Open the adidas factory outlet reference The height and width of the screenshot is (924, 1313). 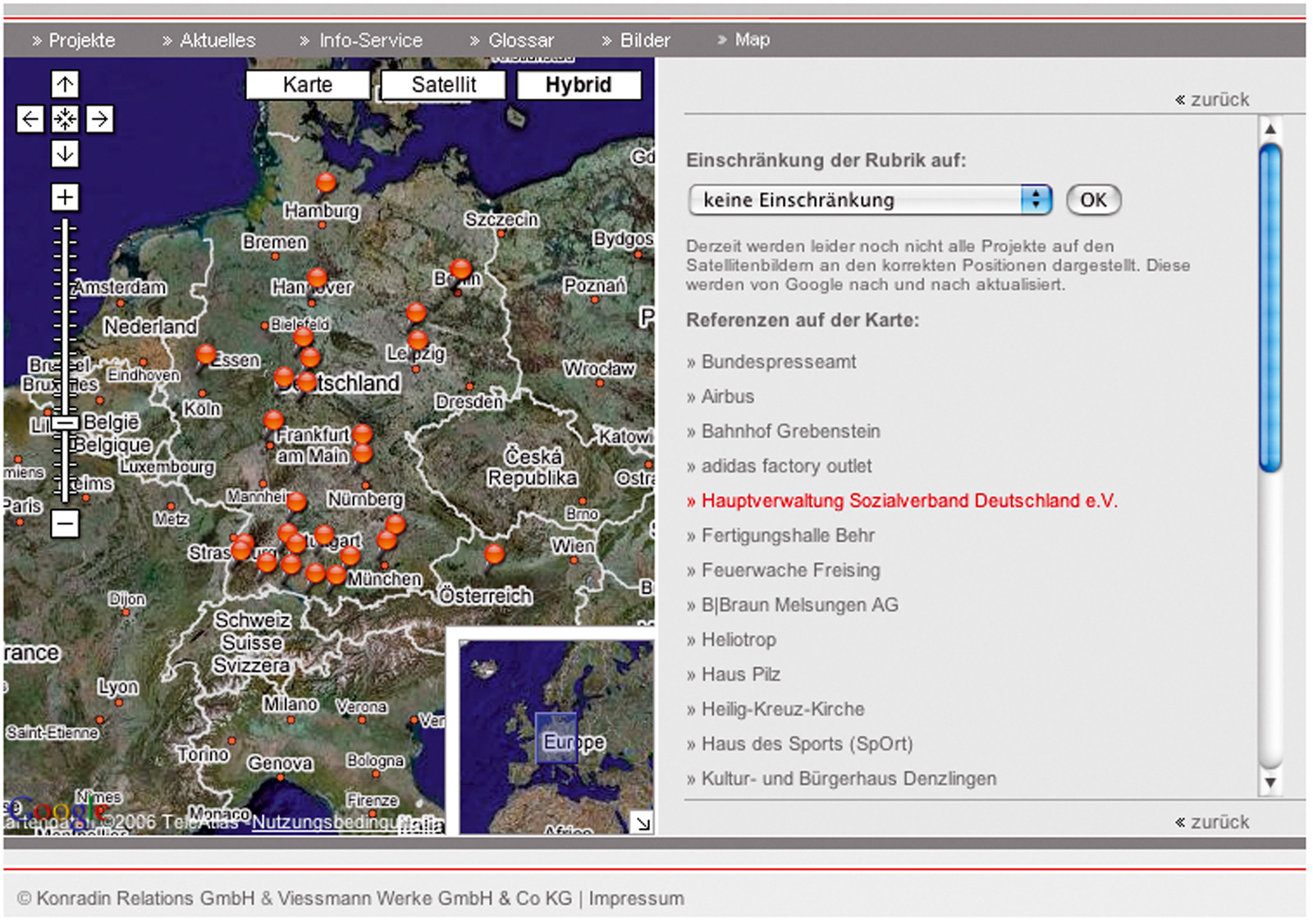point(780,466)
